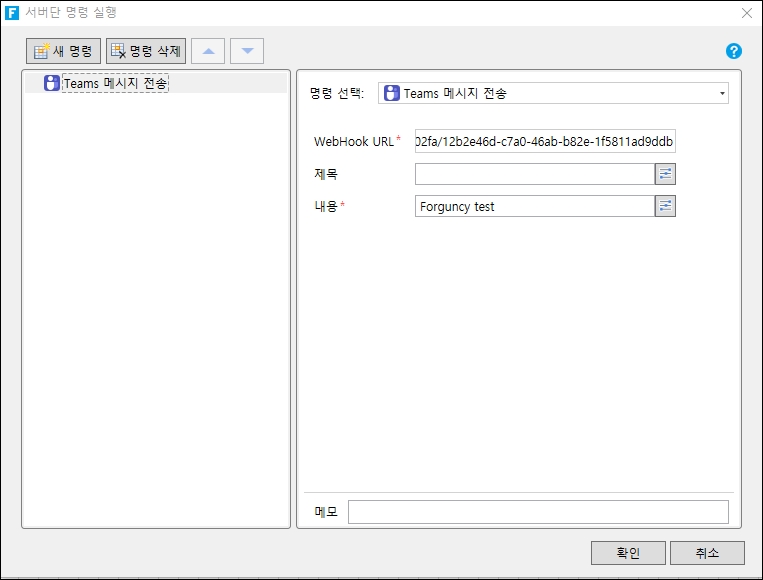Select the Teams 메시지 전송 command in the list
The height and width of the screenshot is (580, 763).
(115, 84)
